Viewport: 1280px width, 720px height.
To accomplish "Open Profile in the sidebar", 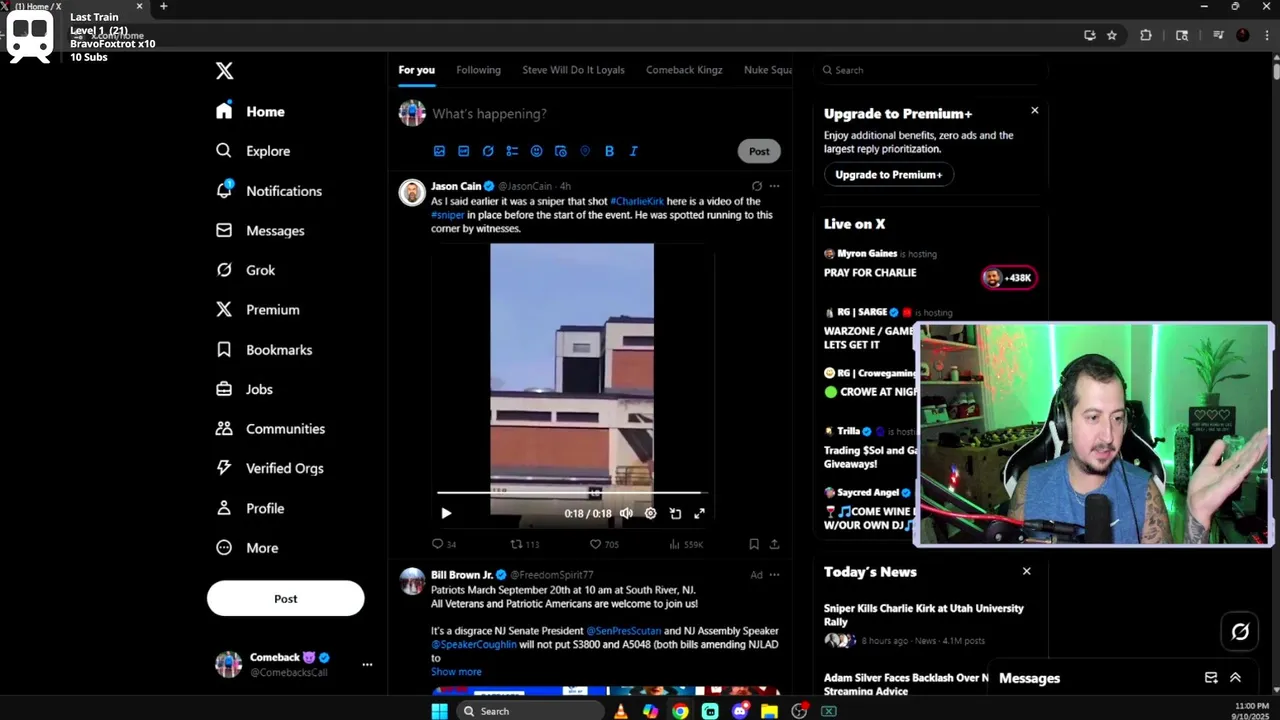I will coord(251,508).
